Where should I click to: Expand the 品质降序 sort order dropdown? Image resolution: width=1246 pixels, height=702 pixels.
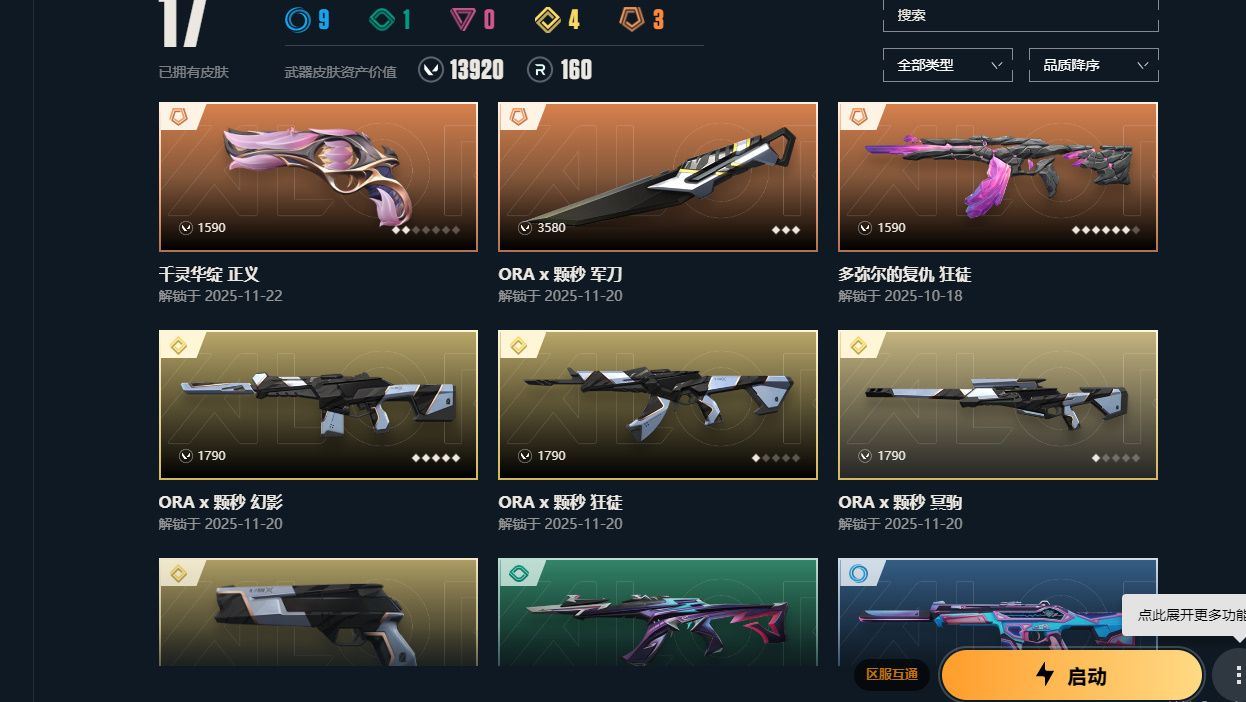pyautogui.click(x=1094, y=65)
